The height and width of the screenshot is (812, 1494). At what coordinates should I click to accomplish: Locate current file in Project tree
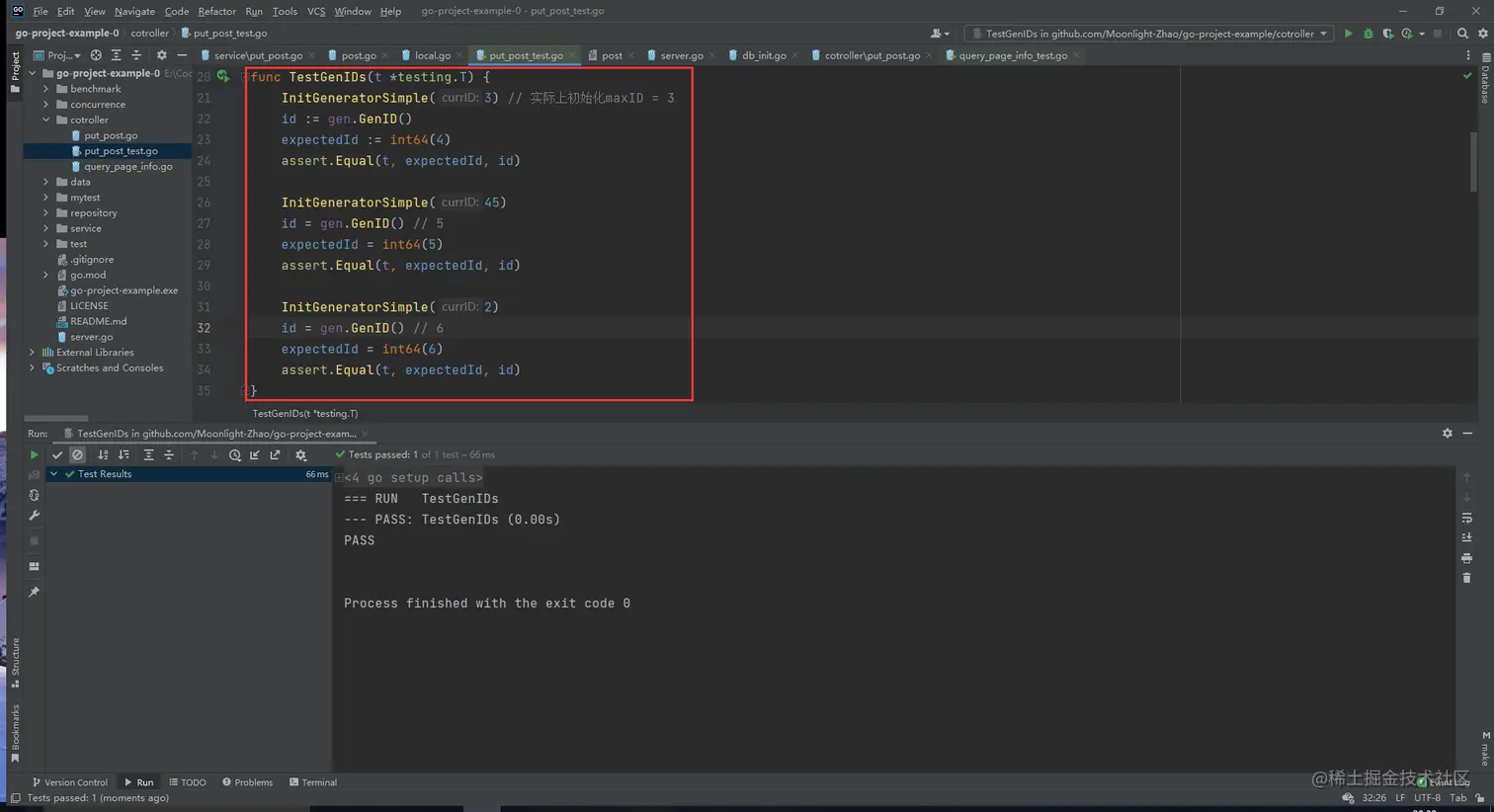click(96, 55)
